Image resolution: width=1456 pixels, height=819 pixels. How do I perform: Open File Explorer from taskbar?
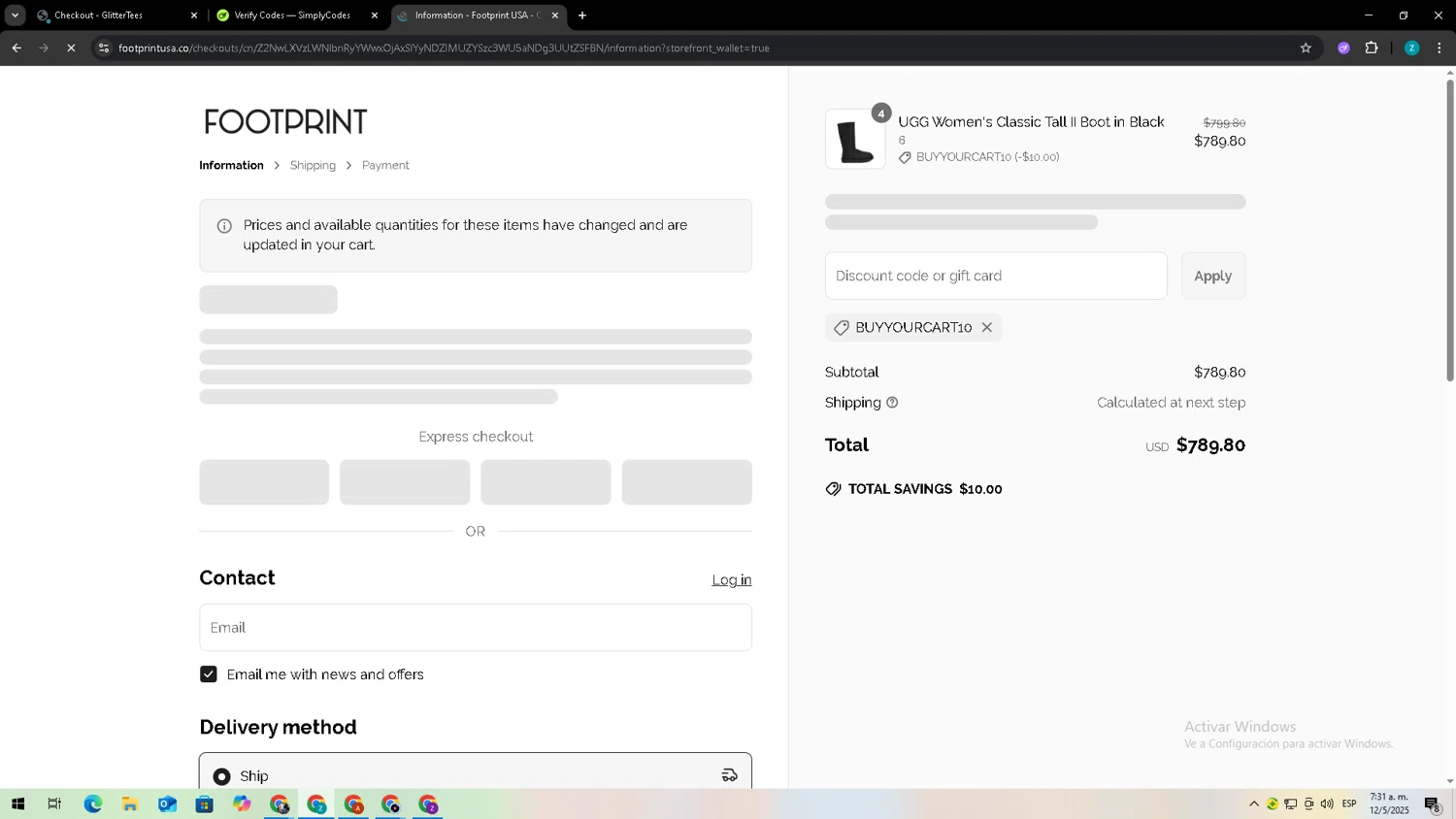tap(129, 803)
